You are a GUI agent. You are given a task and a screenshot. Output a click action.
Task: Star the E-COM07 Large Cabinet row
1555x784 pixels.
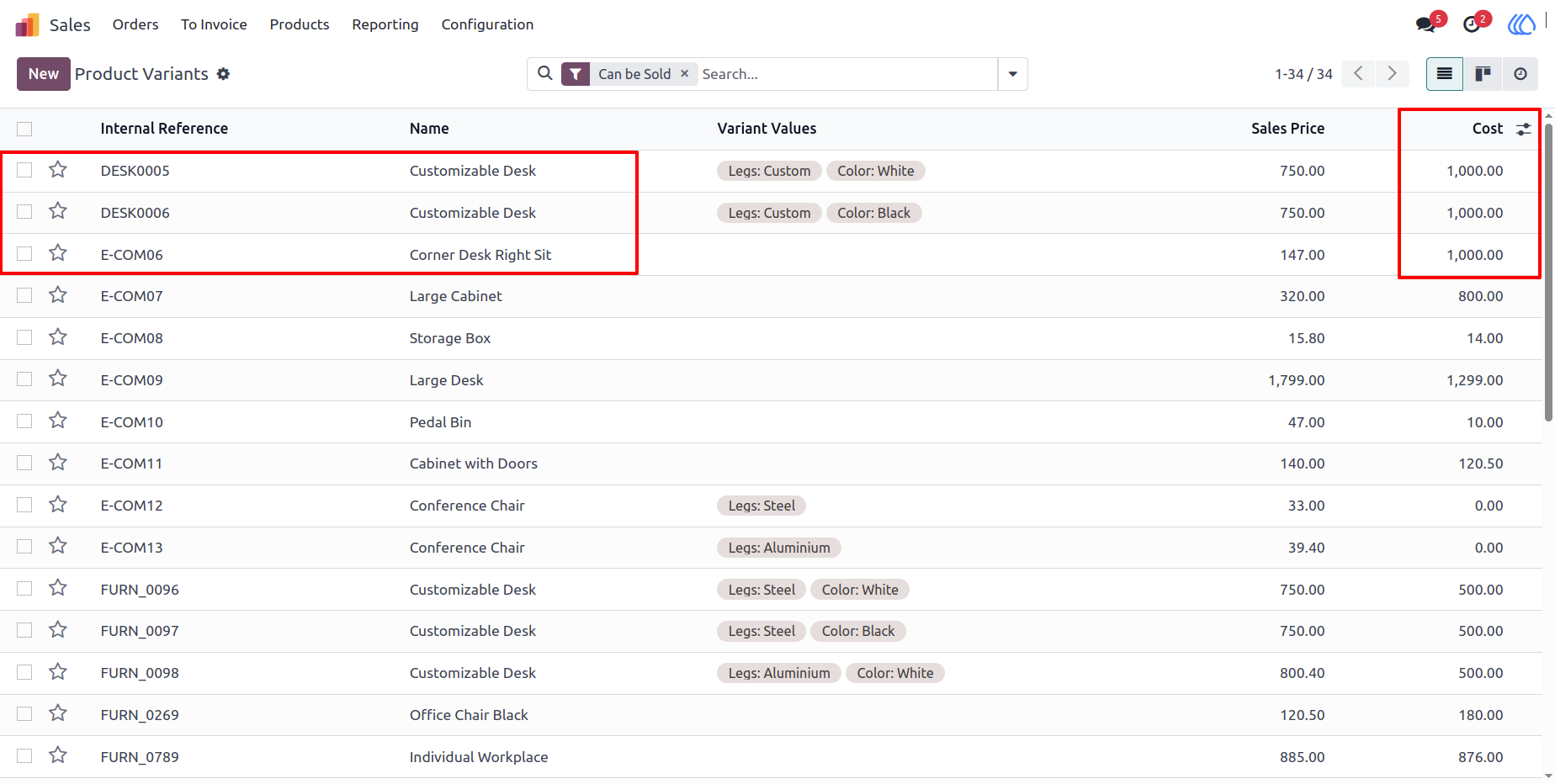58,295
